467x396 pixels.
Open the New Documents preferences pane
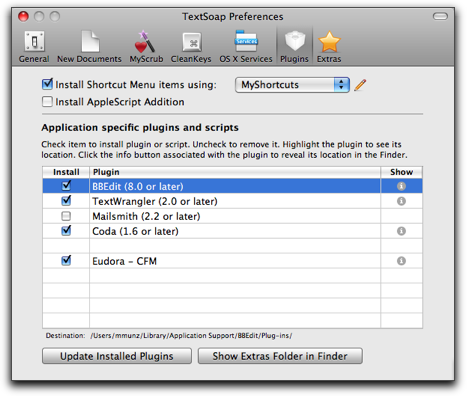[89, 47]
